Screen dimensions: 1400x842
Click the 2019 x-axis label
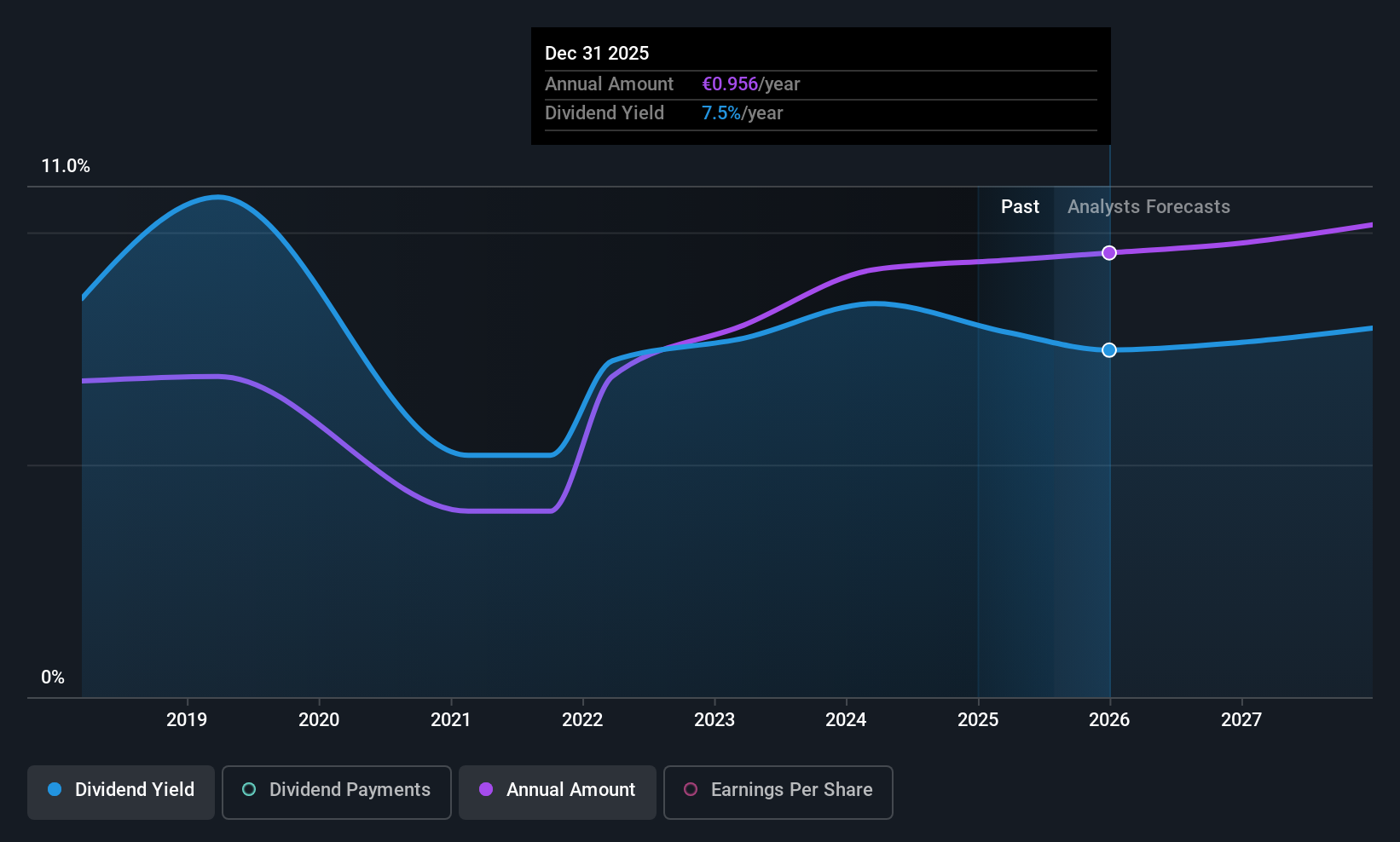[187, 720]
